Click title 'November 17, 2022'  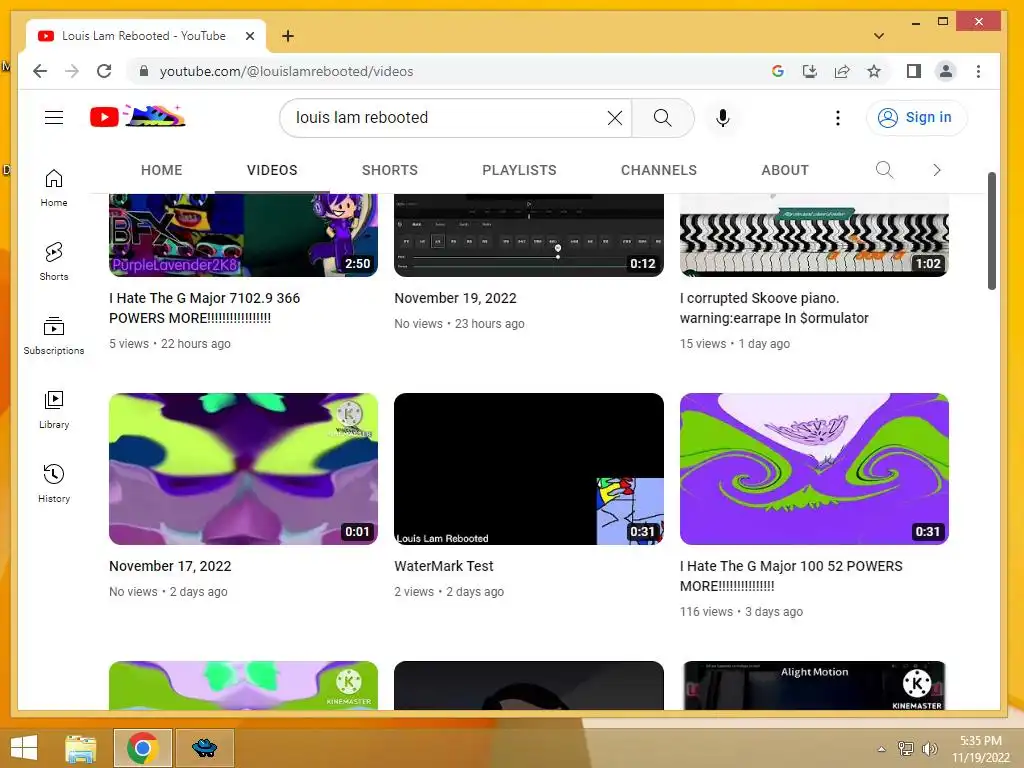170,566
